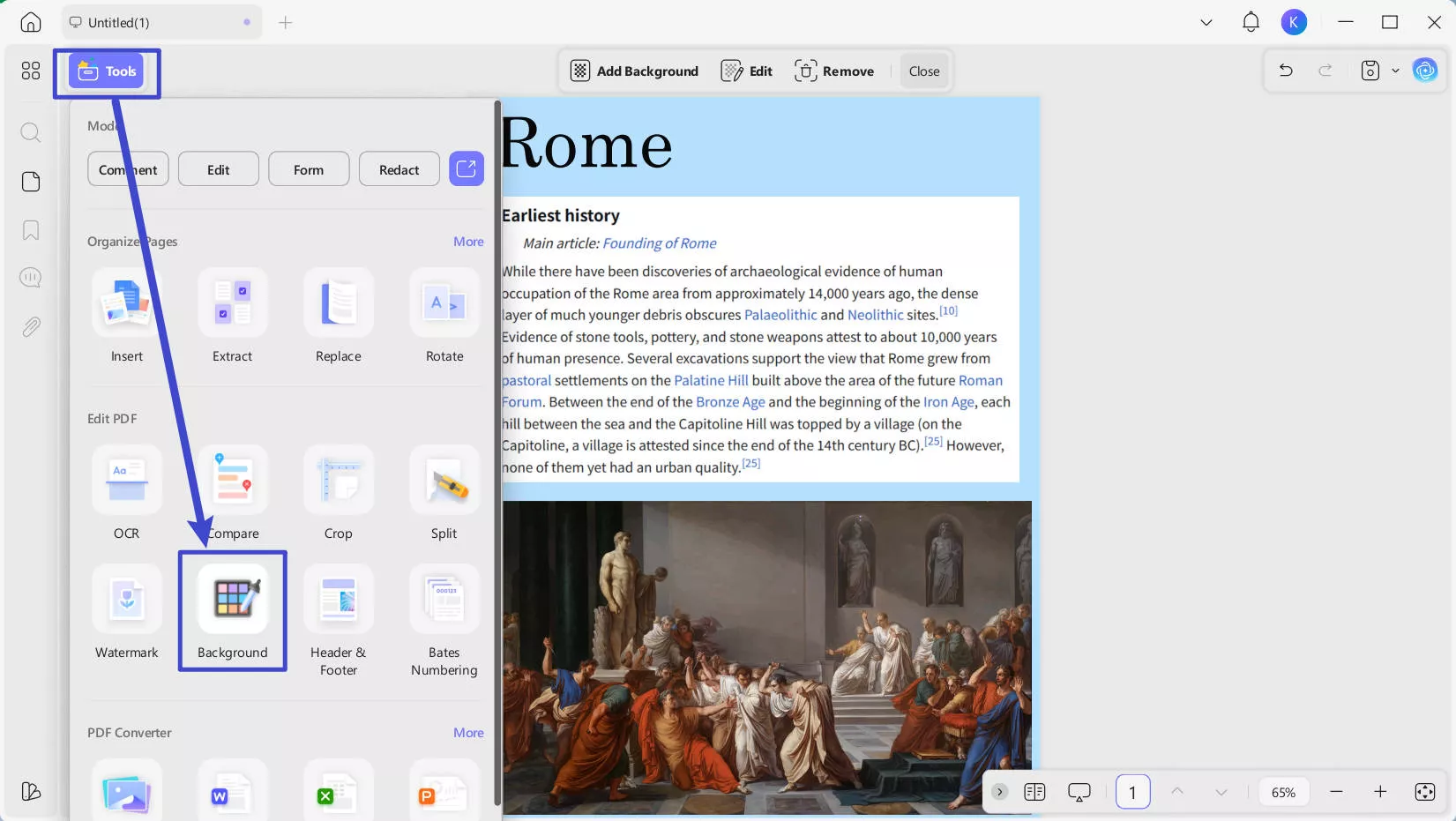Click the Save icon
This screenshot has height=821, width=1456.
click(1370, 71)
